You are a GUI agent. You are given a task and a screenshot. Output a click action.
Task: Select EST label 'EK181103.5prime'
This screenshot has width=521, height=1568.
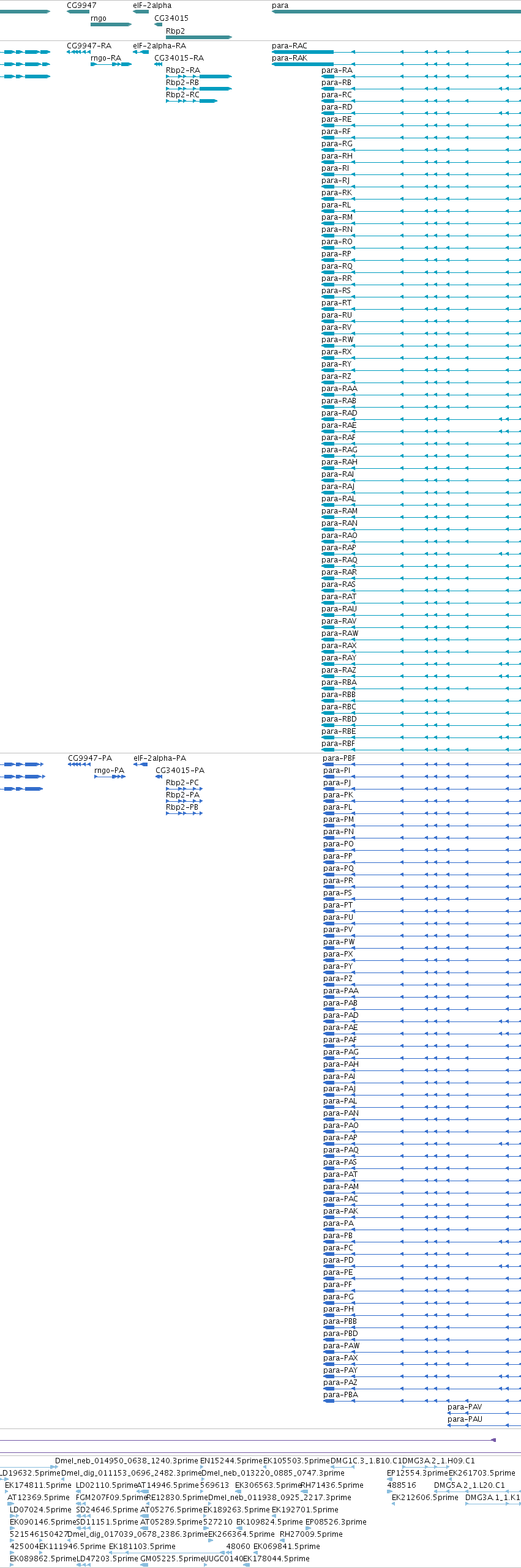tap(142, 1547)
